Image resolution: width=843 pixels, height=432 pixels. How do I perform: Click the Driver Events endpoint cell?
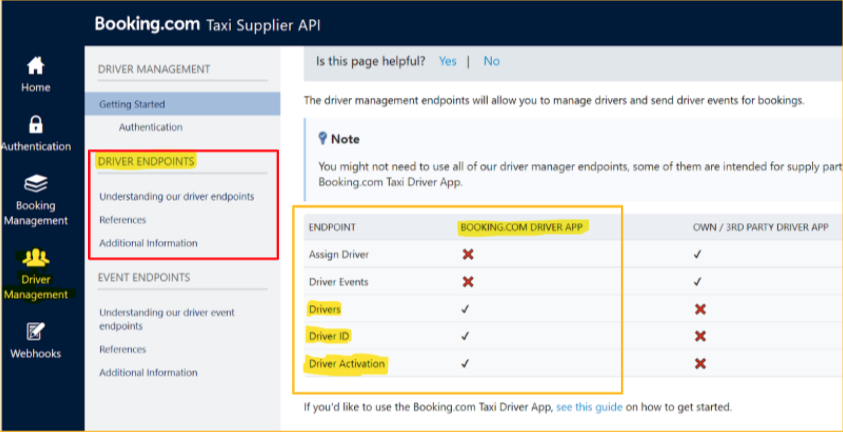[339, 282]
